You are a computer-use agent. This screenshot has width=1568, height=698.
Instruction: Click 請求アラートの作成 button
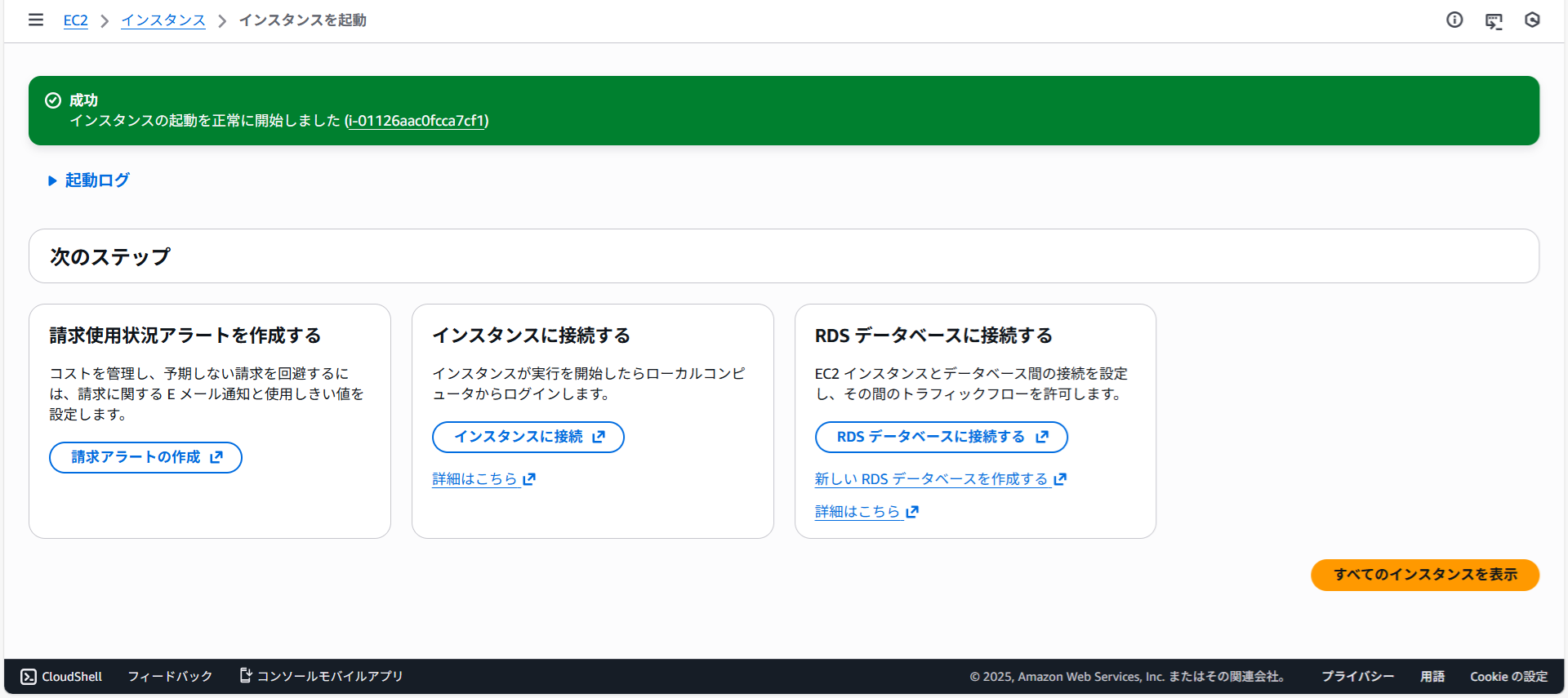point(145,457)
